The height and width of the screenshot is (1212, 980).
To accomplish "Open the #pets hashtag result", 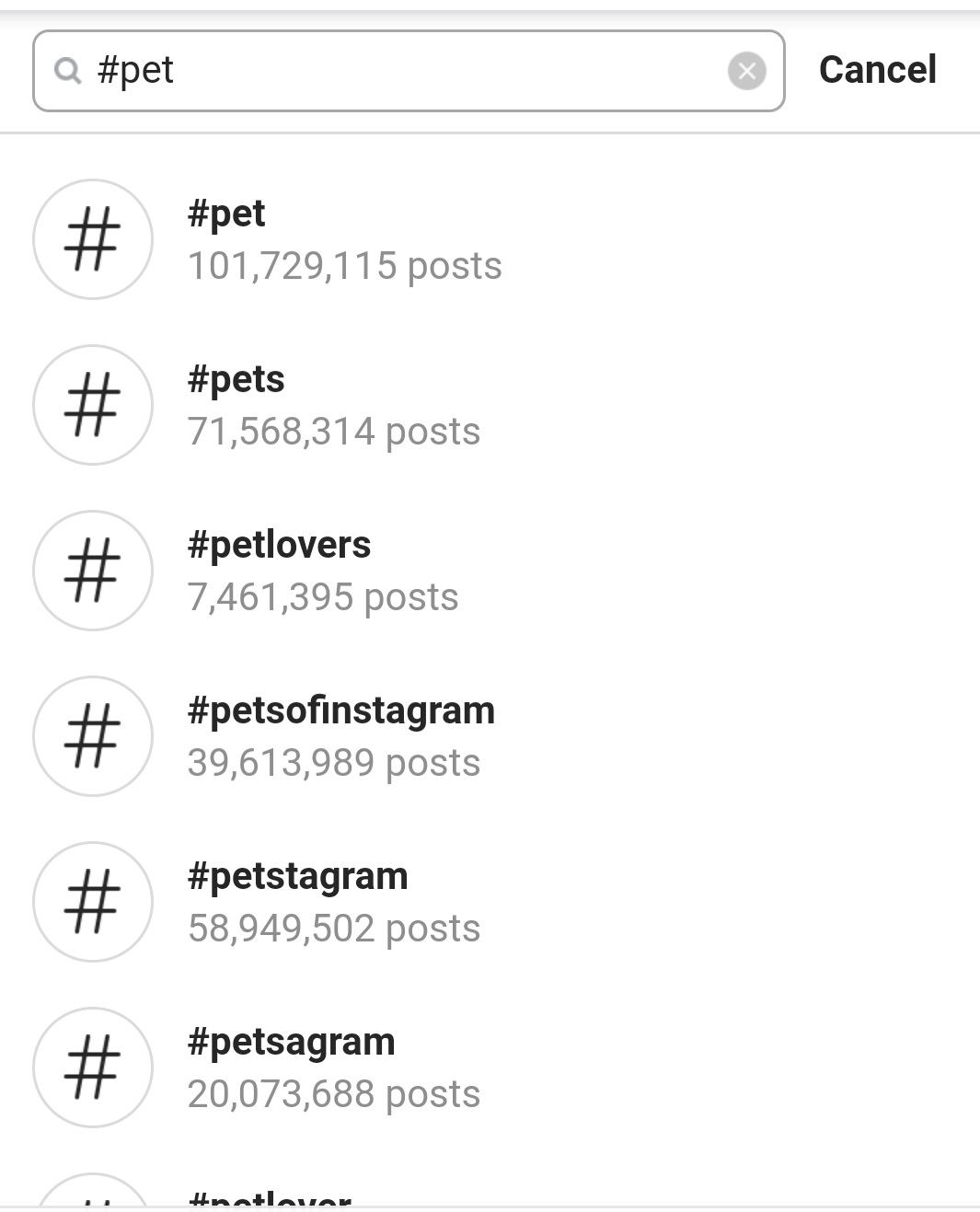I will pos(236,379).
